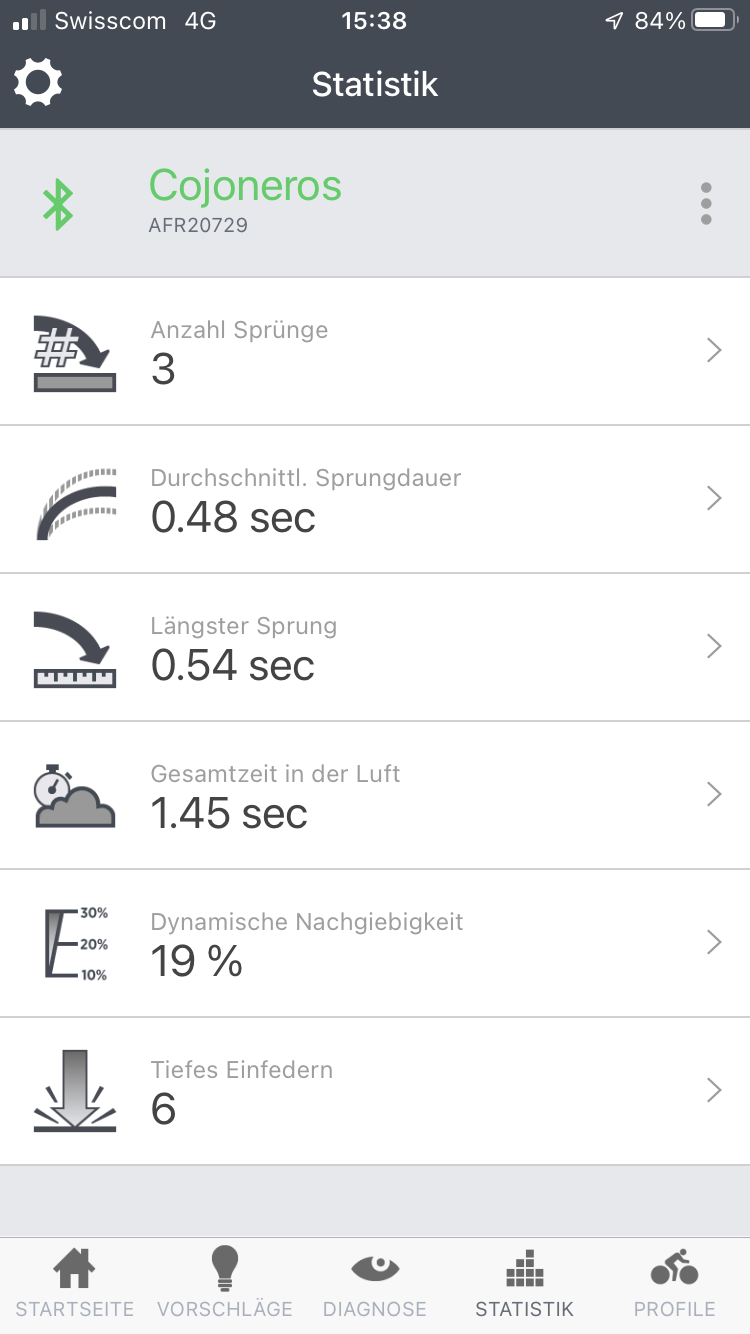The width and height of the screenshot is (750, 1334).
Task: Tap the longest jump ruler icon
Action: tap(74, 648)
